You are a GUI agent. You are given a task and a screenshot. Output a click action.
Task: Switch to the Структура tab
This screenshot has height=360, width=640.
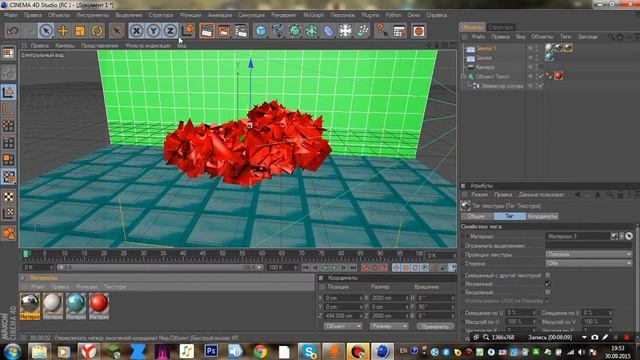click(x=500, y=27)
